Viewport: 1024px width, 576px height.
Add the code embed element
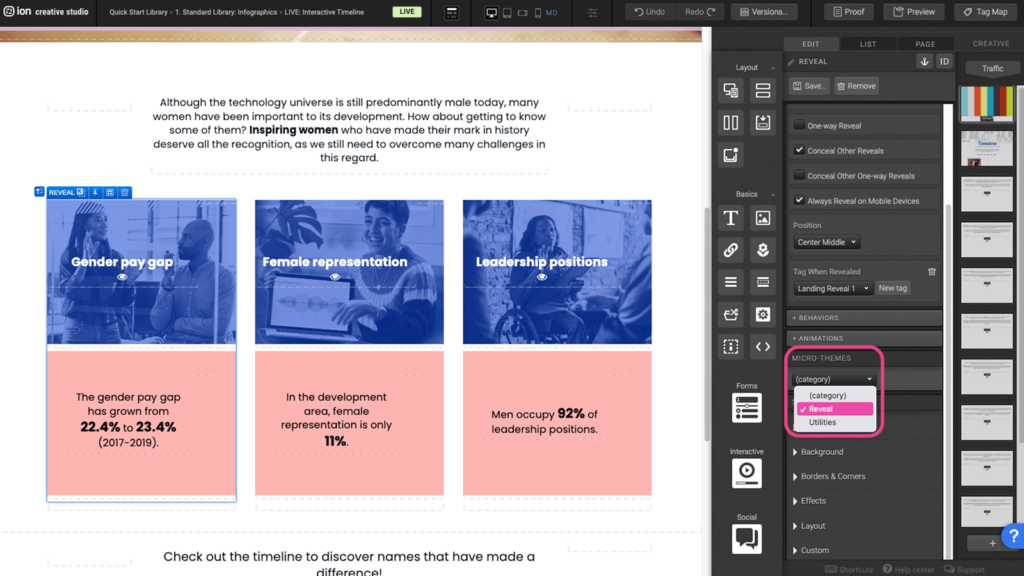(x=763, y=346)
